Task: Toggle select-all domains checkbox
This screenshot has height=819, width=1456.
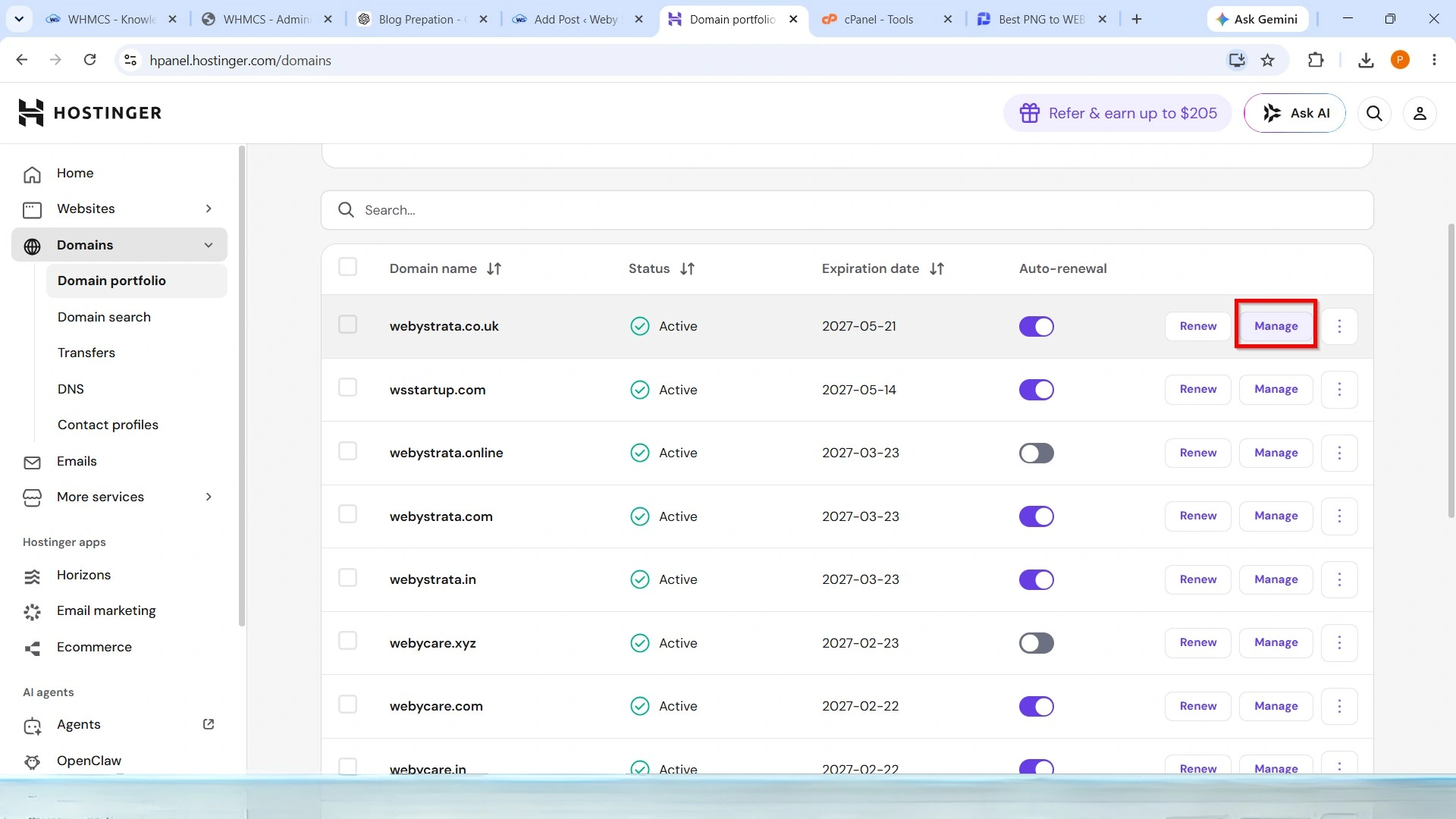Action: [347, 267]
